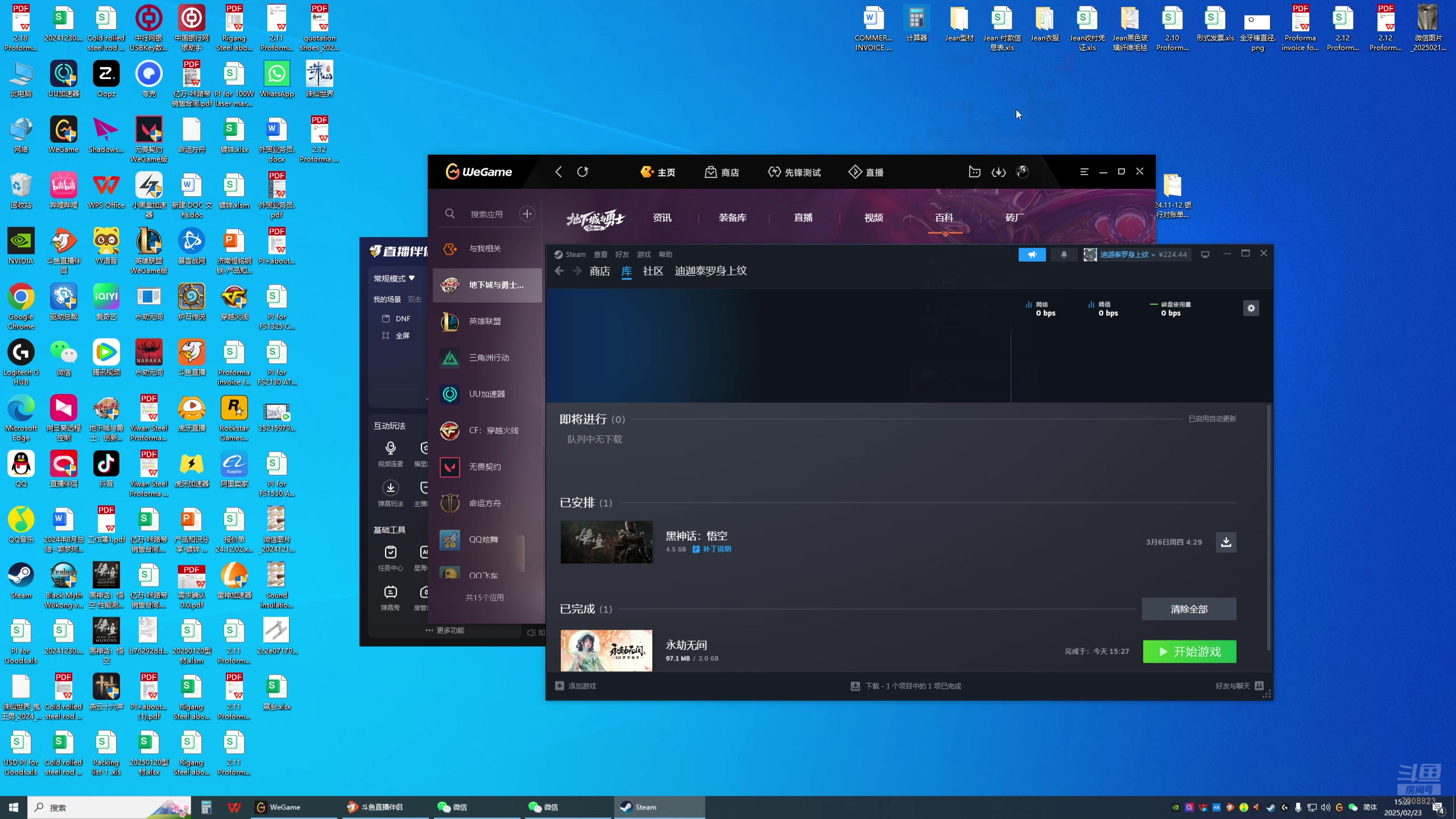The image size is (1456, 819).
Task: Click Steam Big Picture mode monitor icon
Action: (1205, 254)
